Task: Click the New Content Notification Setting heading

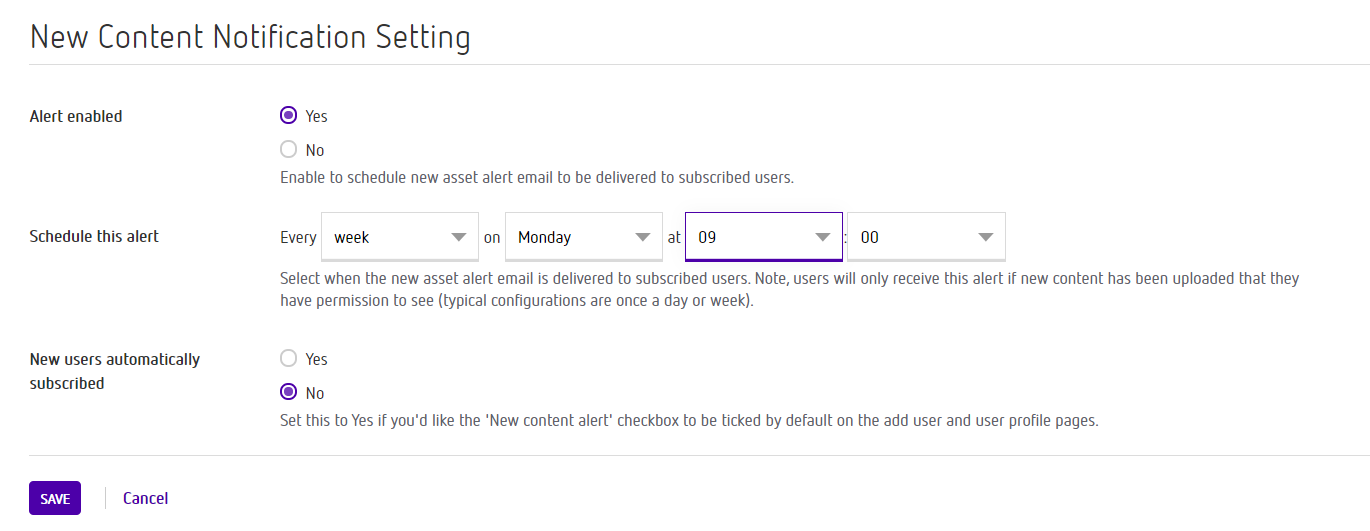Action: (x=250, y=37)
